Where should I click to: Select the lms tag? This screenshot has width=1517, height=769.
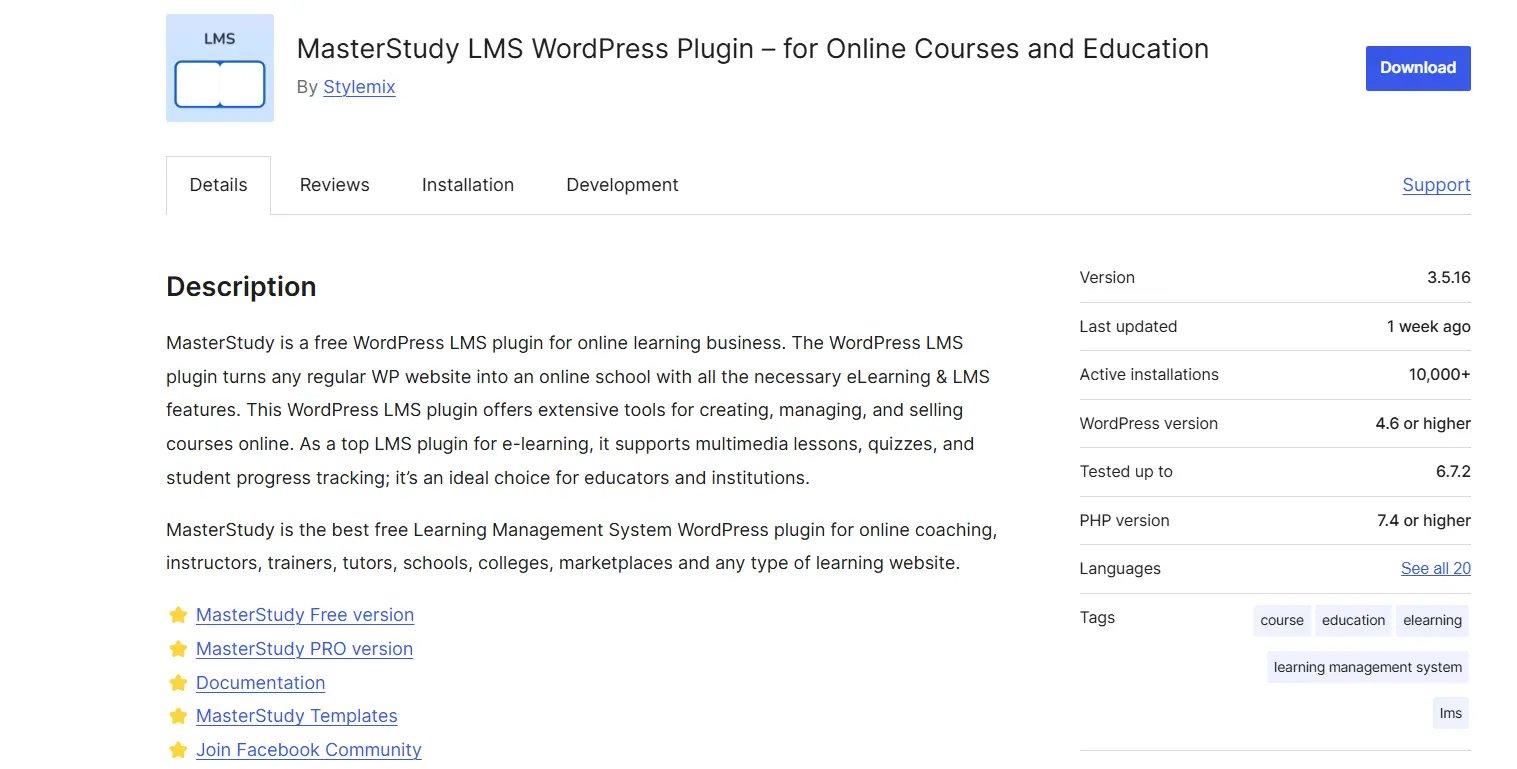[x=1450, y=713]
